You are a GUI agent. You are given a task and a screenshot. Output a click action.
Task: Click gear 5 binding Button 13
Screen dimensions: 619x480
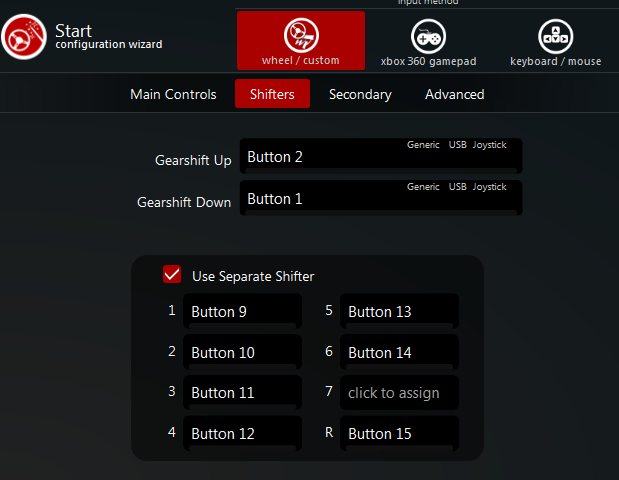coord(399,311)
